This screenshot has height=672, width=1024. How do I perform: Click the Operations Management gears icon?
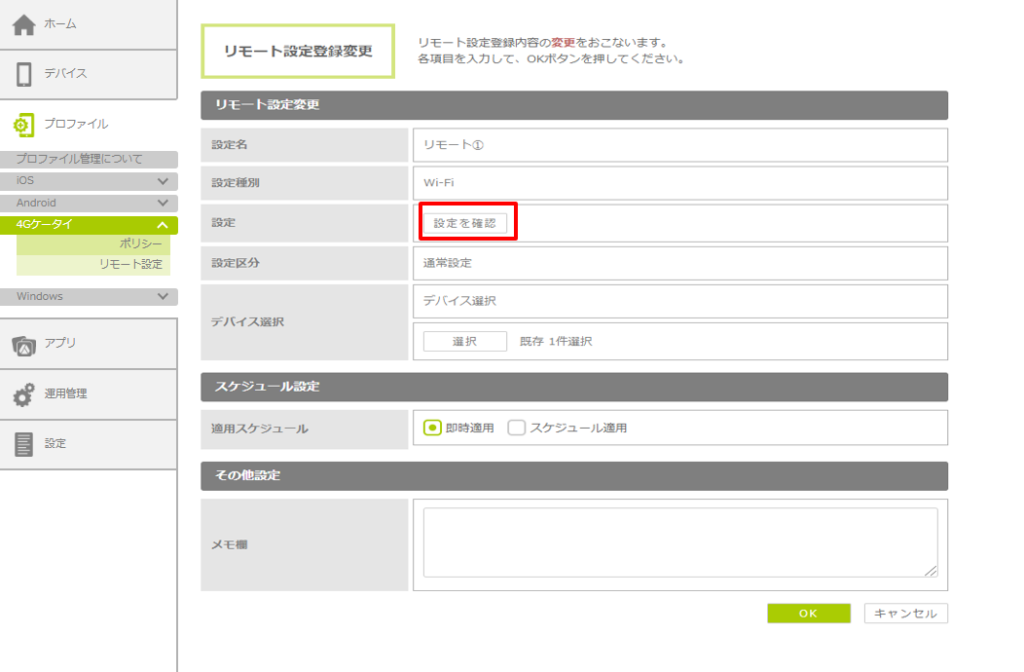click(x=24, y=394)
